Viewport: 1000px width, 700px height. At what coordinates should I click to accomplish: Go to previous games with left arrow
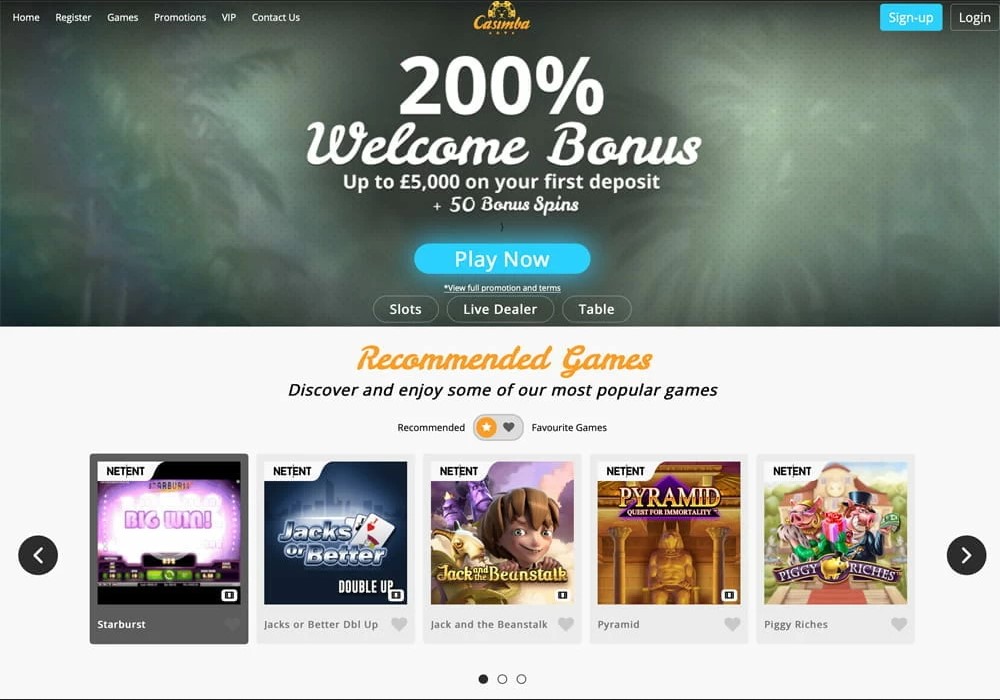(38, 555)
